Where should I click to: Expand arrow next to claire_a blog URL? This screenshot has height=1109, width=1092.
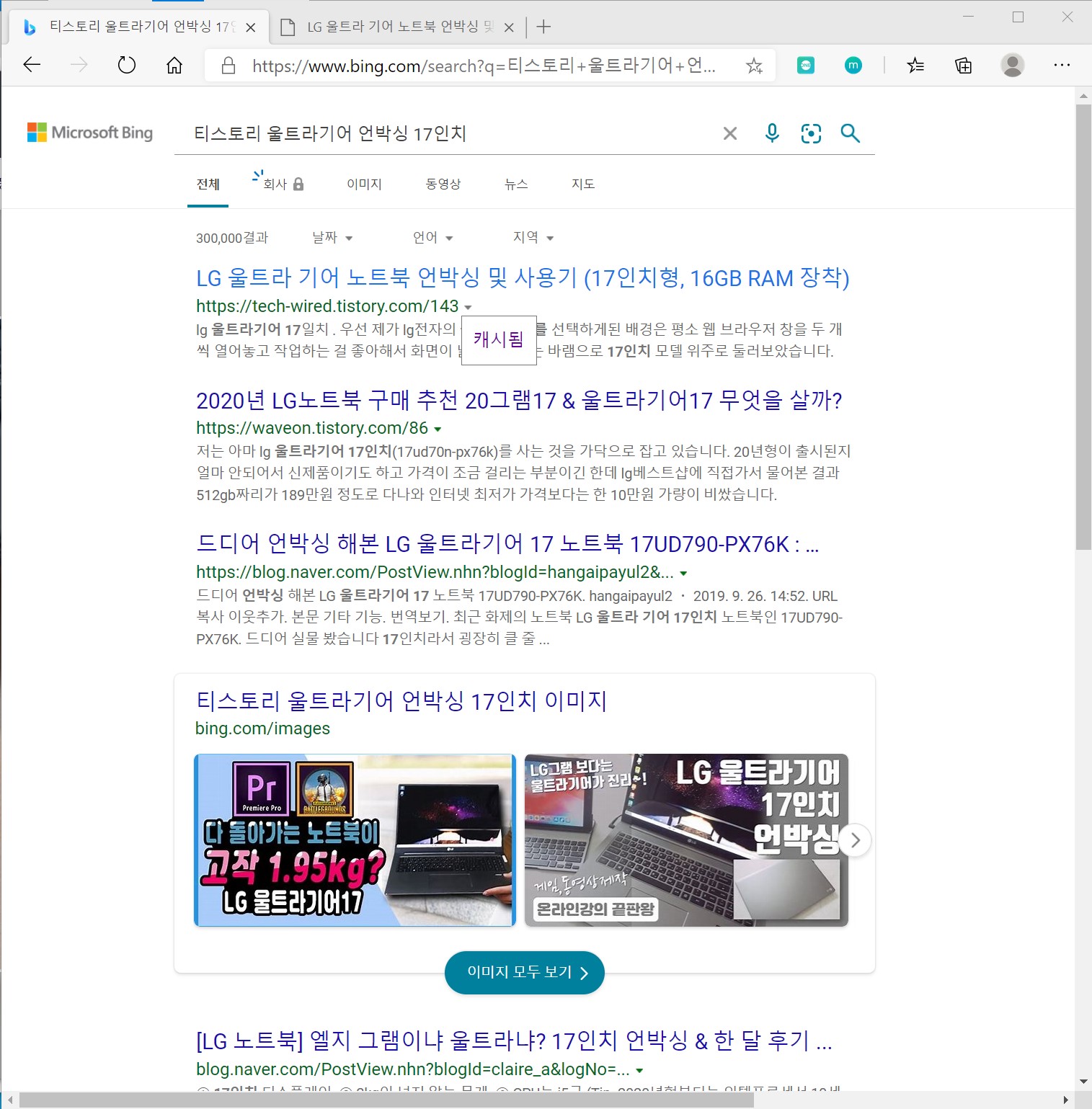coord(639,1071)
